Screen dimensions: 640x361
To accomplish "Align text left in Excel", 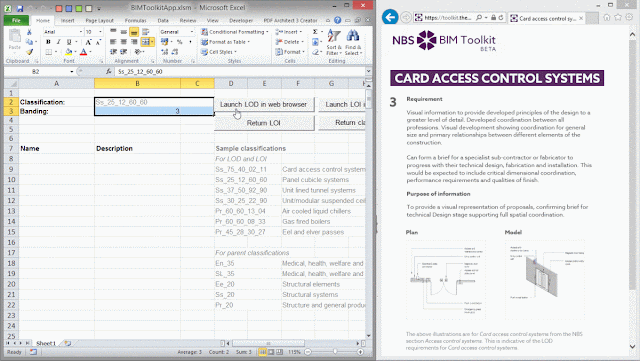I will [x=113, y=42].
